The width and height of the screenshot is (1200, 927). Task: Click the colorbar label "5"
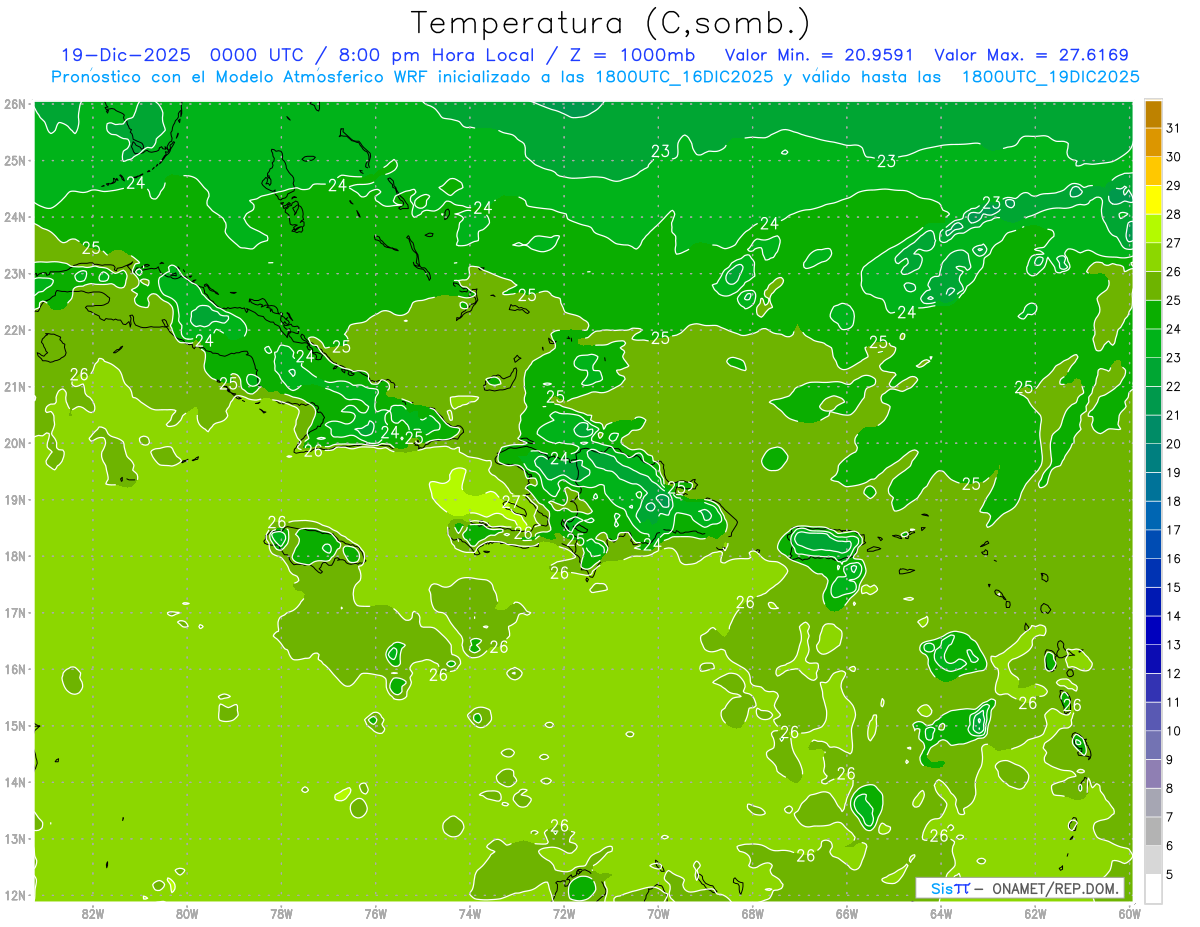[x=1170, y=874]
